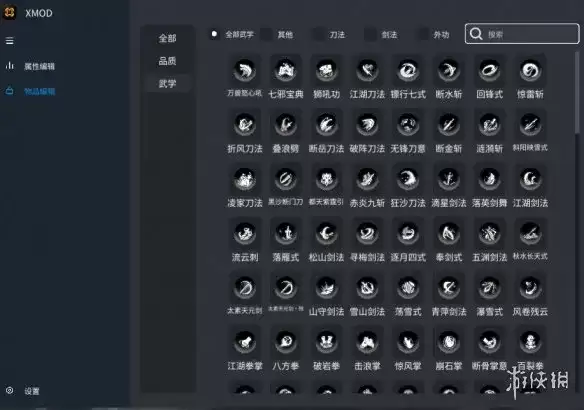Screen dimensions: 584x410
Task: Select the 其他 radio filter
Action: pos(266,35)
